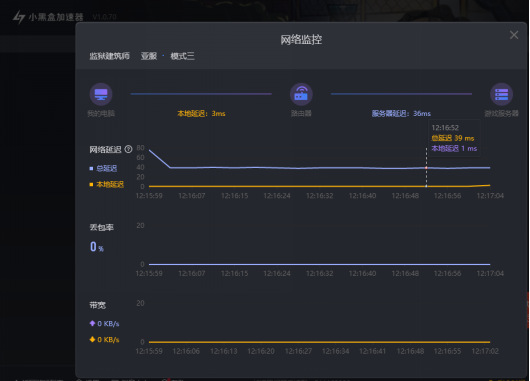
Task: Click the 网络延迟 help question icon
Action: 128,149
